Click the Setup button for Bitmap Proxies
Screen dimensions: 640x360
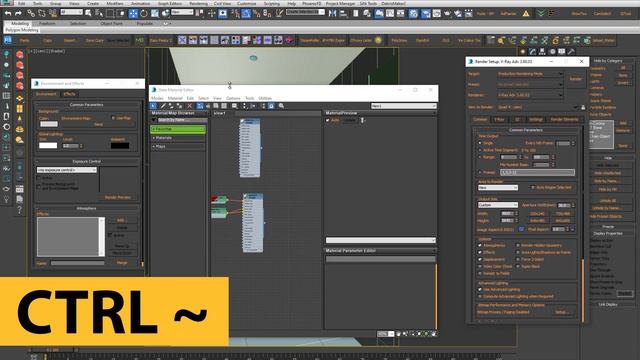(562, 312)
